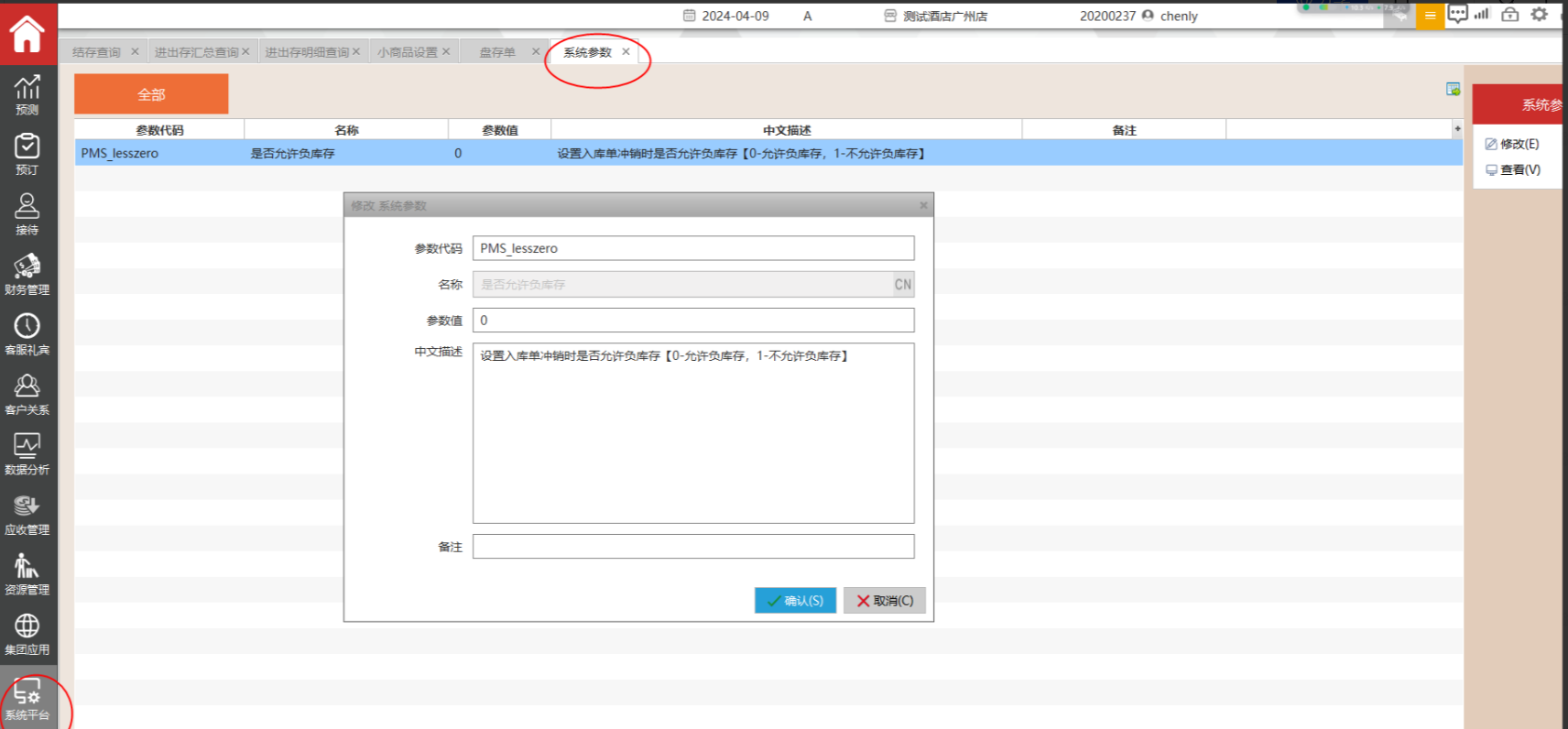This screenshot has height=729, width=1568.
Task: Cancel the dialog with 取消(C)
Action: coord(885,601)
